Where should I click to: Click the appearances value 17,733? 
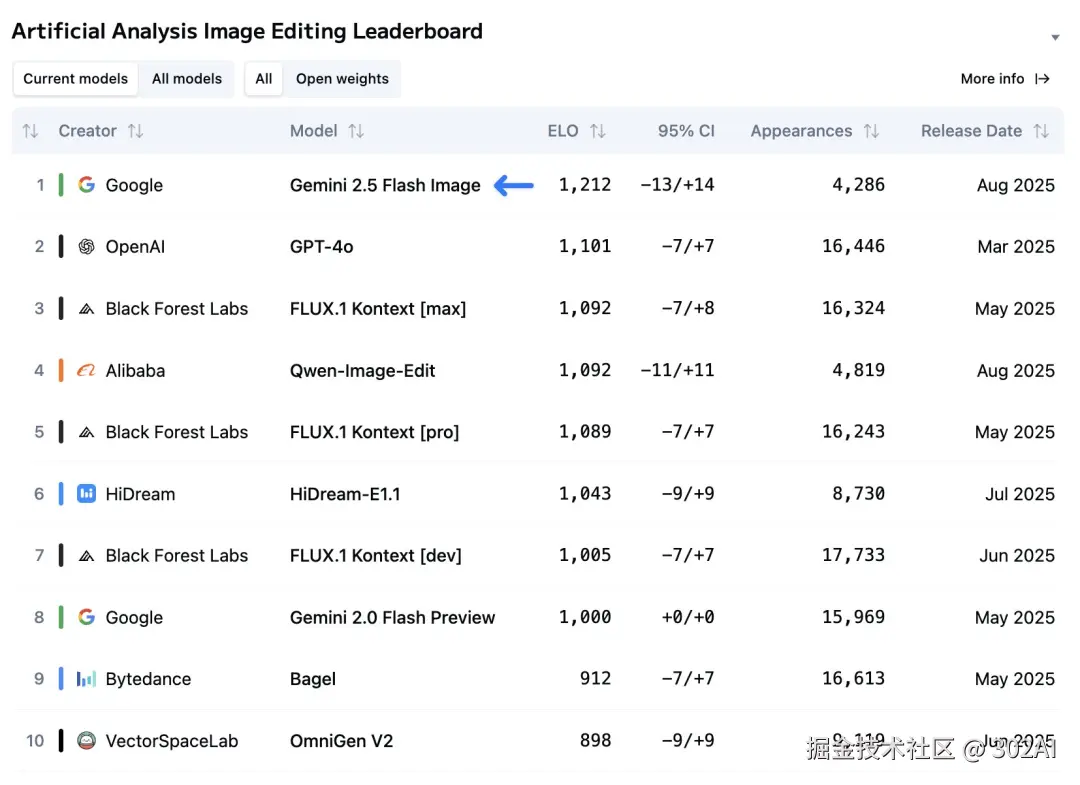853,554
